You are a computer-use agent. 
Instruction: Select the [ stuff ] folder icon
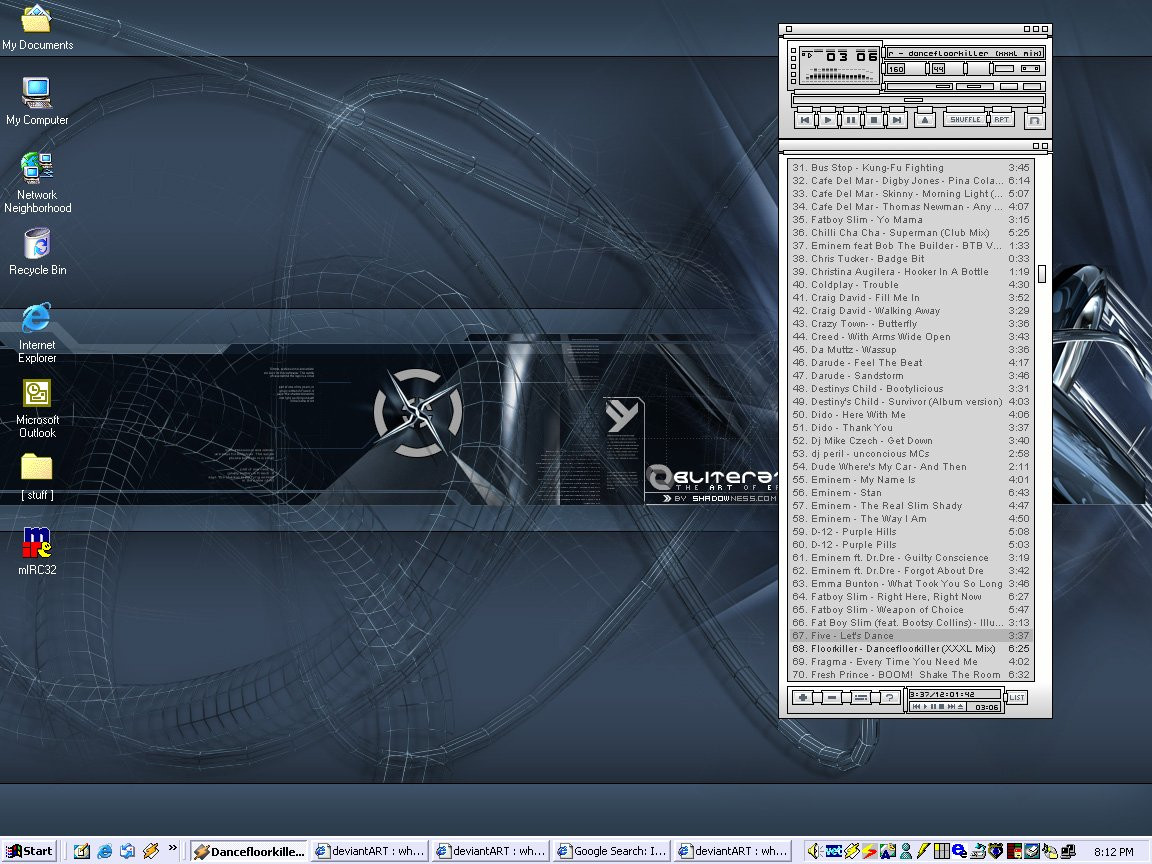pos(37,478)
